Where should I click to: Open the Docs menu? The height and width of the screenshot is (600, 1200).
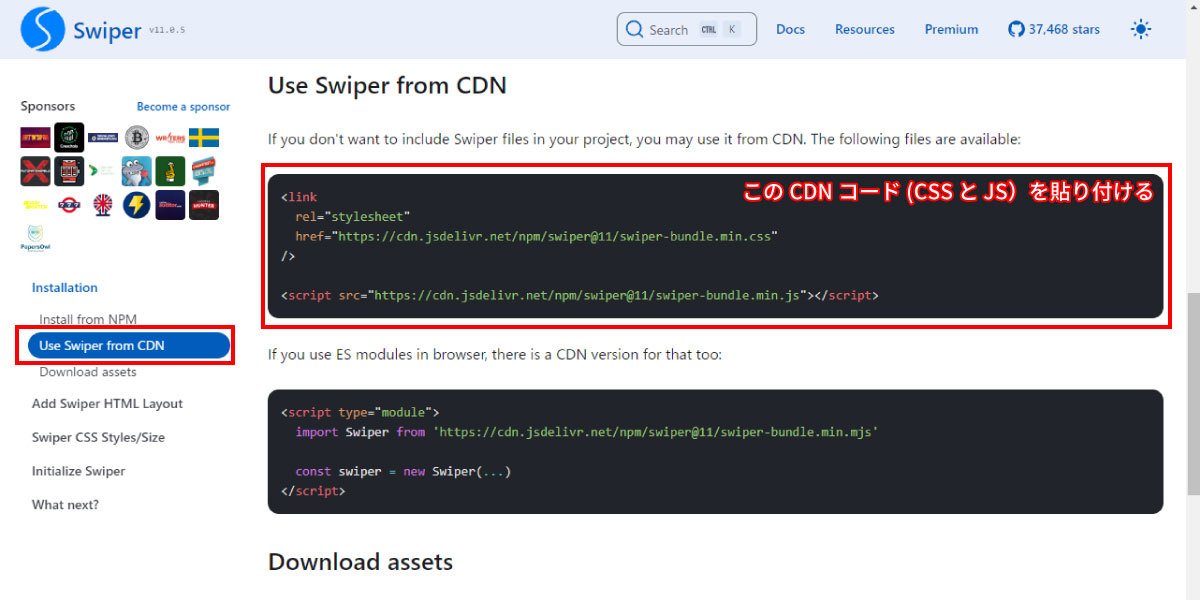pos(790,29)
